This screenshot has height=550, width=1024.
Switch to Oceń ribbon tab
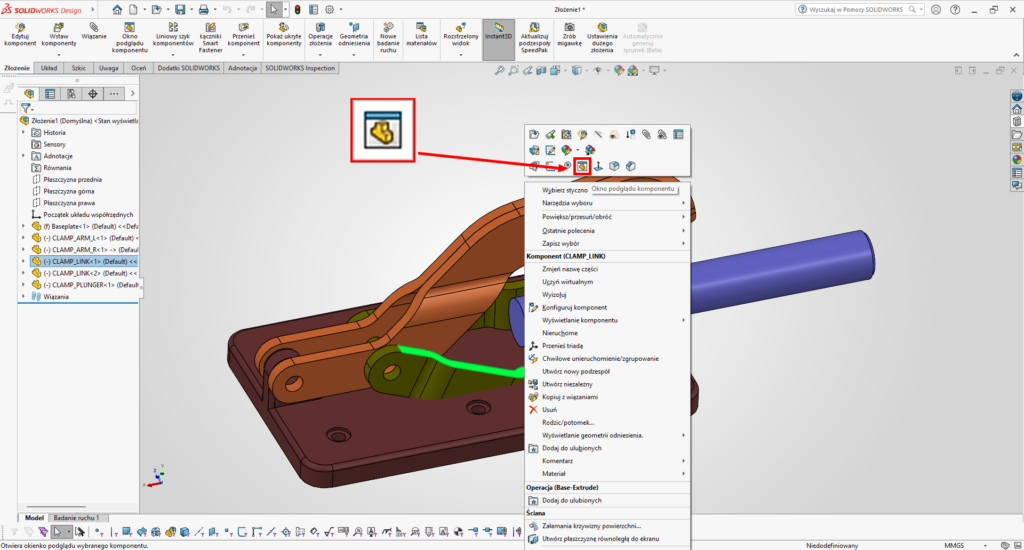click(x=138, y=68)
